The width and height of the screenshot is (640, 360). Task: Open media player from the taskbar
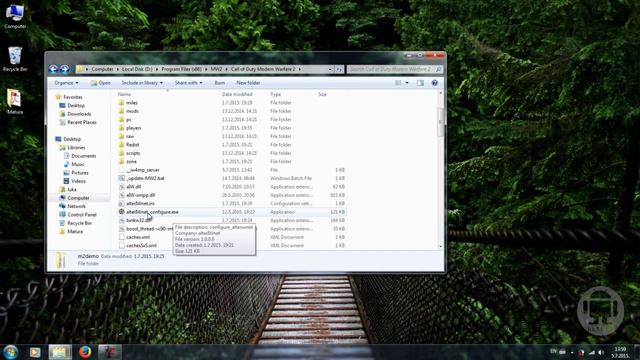pyautogui.click(x=35, y=352)
